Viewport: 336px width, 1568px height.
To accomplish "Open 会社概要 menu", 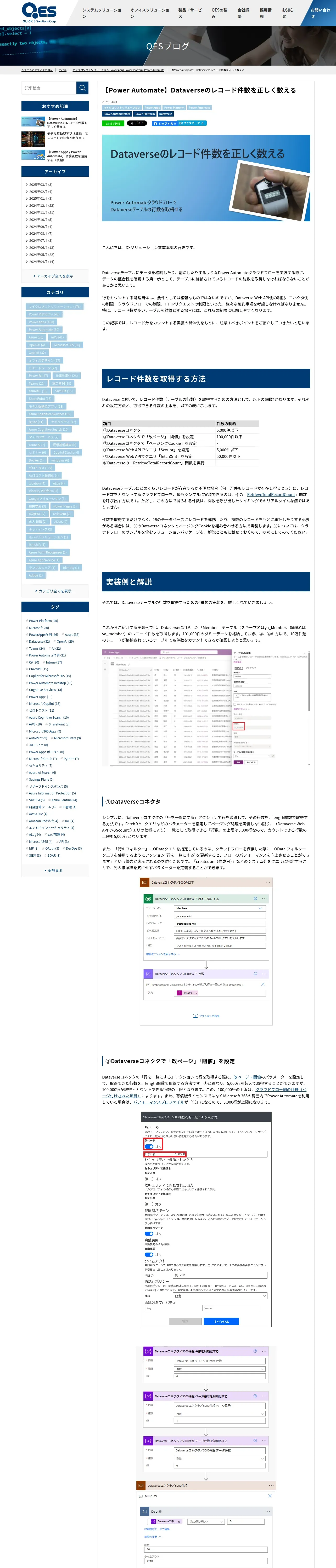I will pyautogui.click(x=244, y=13).
